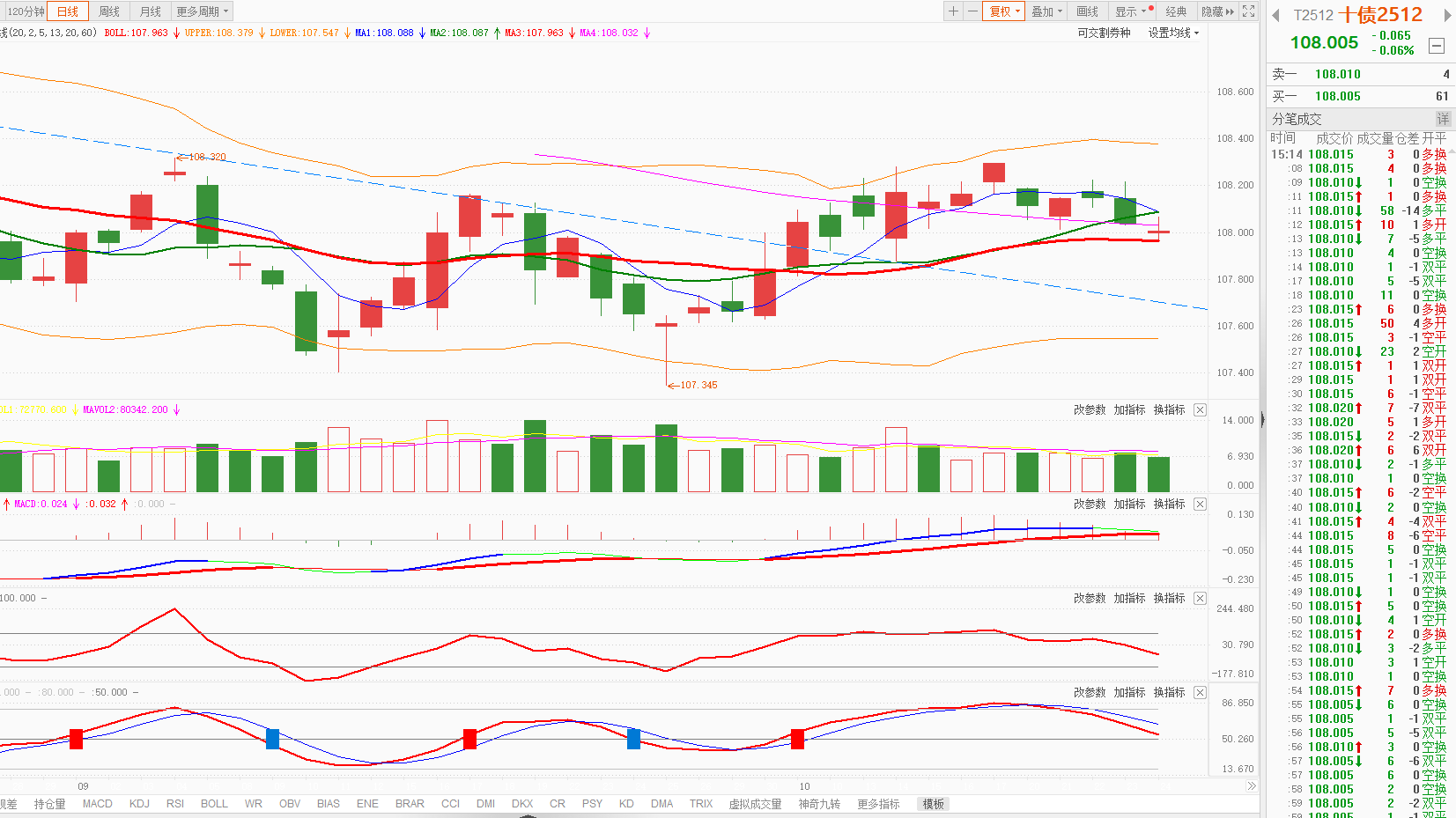Select the 持仓量 open interest tab

[x=49, y=804]
